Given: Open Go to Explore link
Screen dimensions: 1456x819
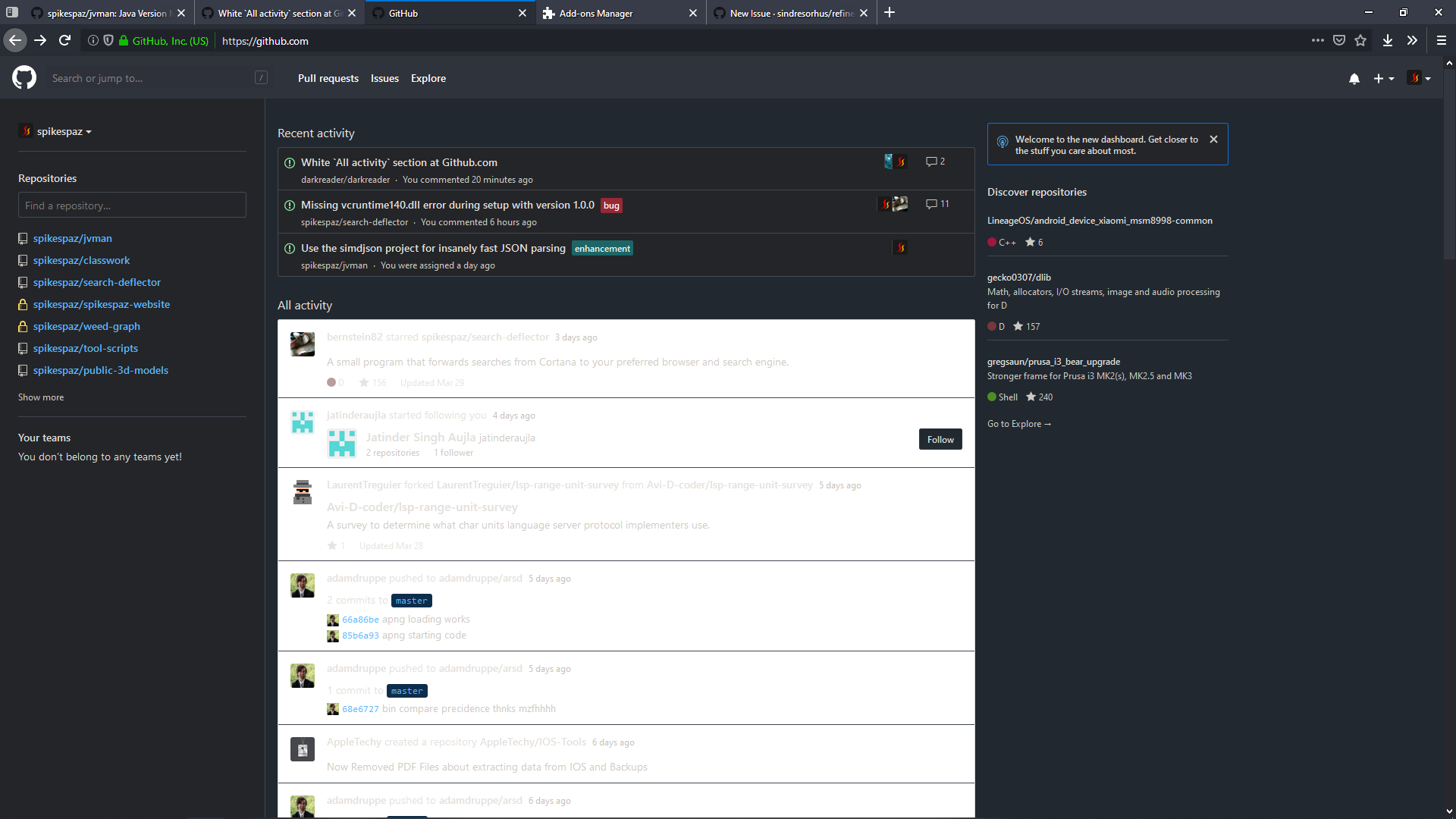Looking at the screenshot, I should pos(1018,424).
